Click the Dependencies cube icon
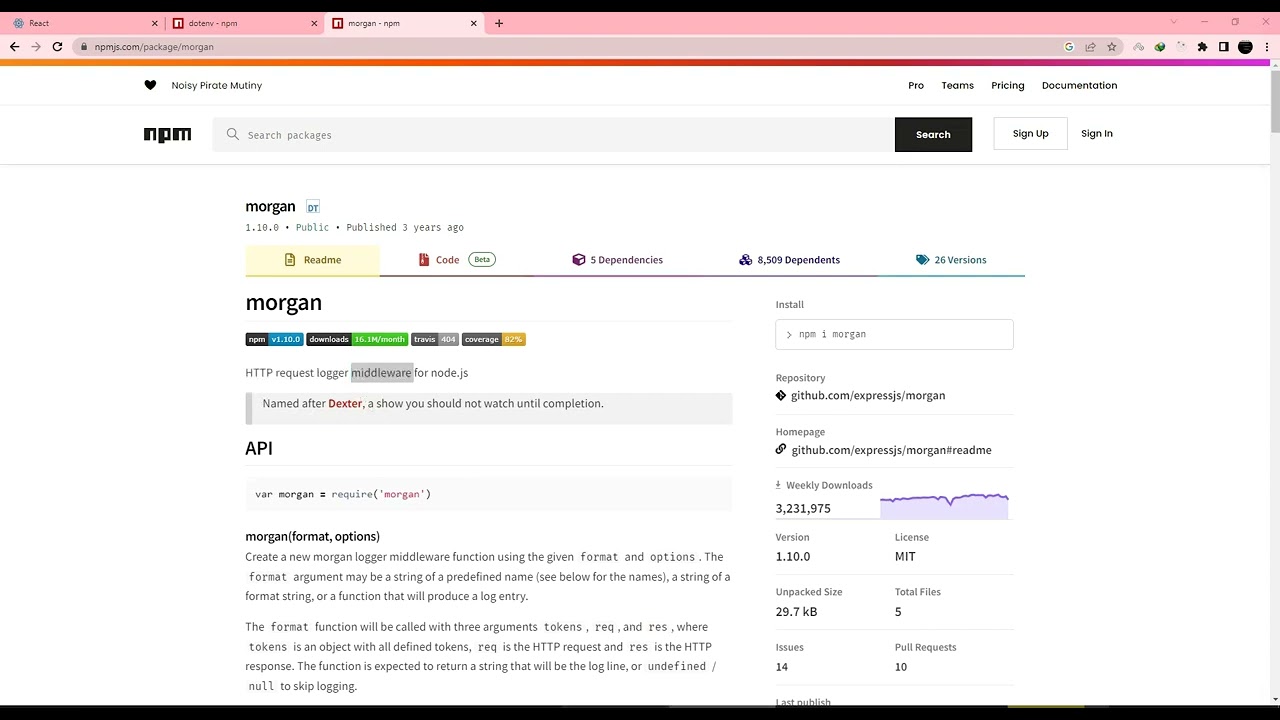 click(x=578, y=260)
